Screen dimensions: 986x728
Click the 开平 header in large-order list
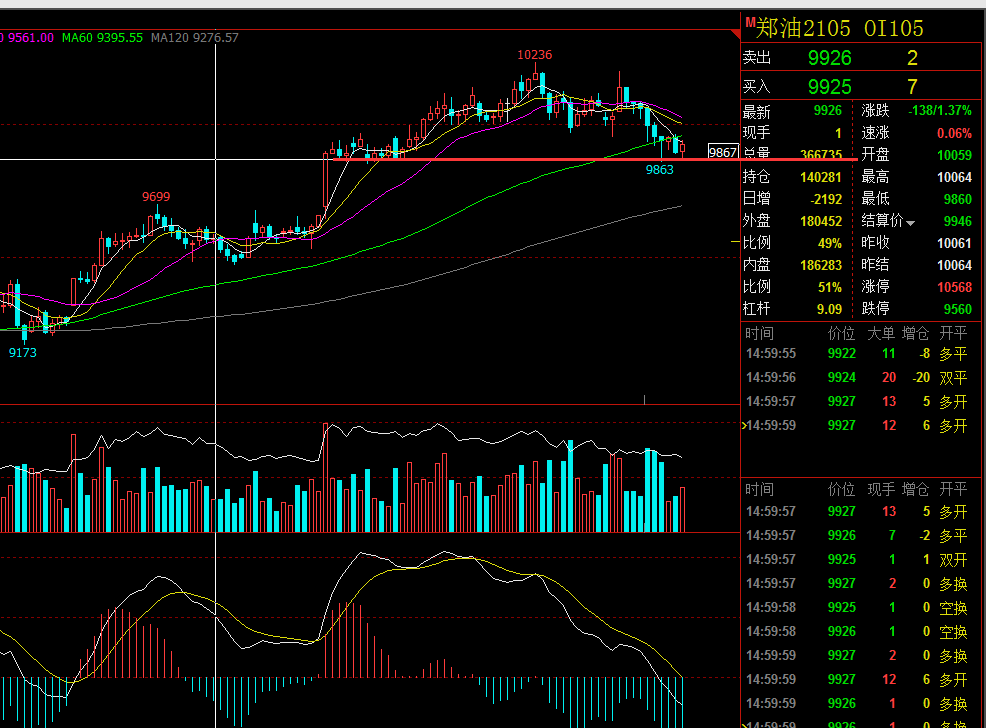(x=953, y=333)
